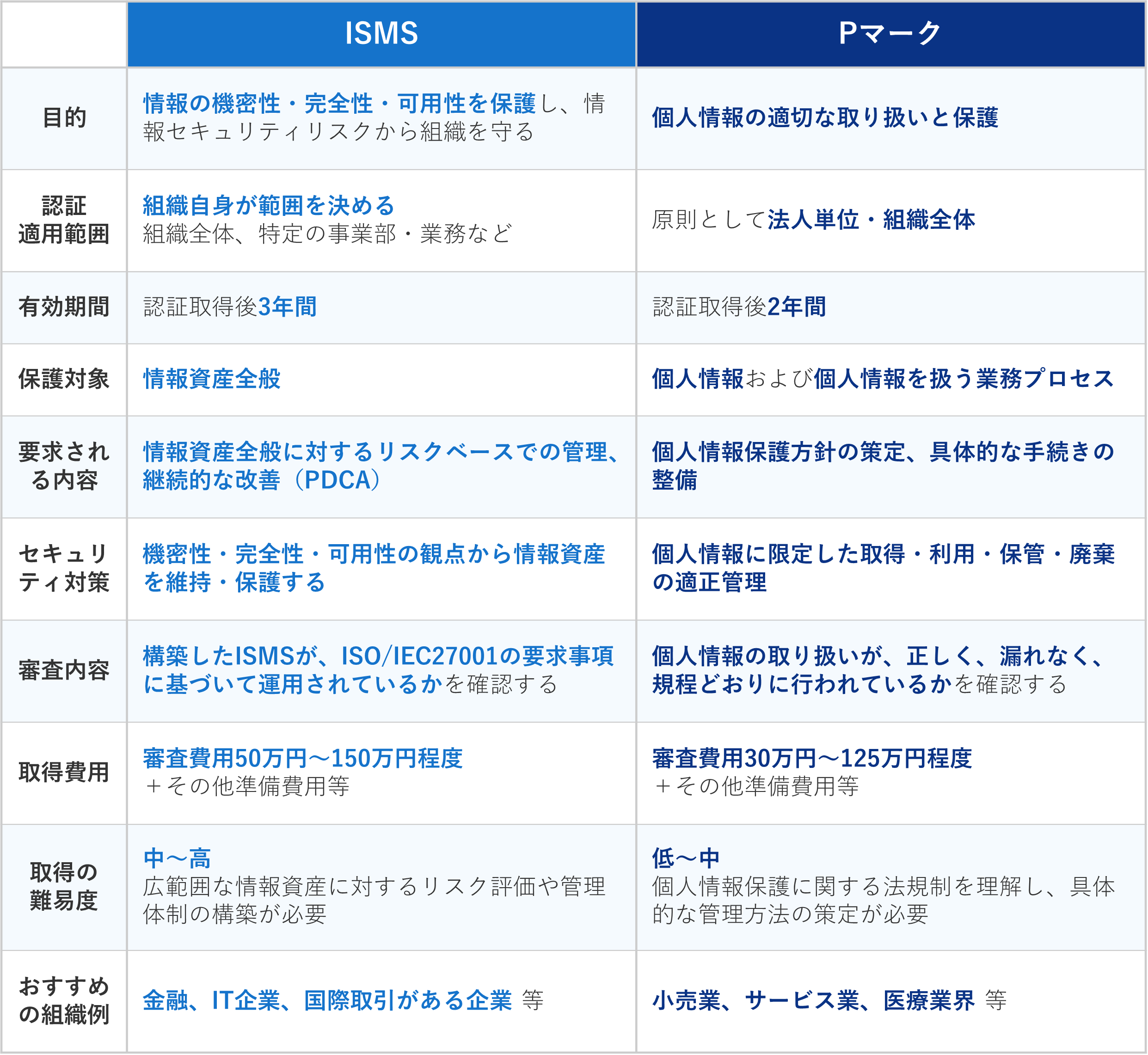Screen dimensions: 1148x1055
Task: Click the おすすめの組織例 row label
Action: pos(64,1000)
